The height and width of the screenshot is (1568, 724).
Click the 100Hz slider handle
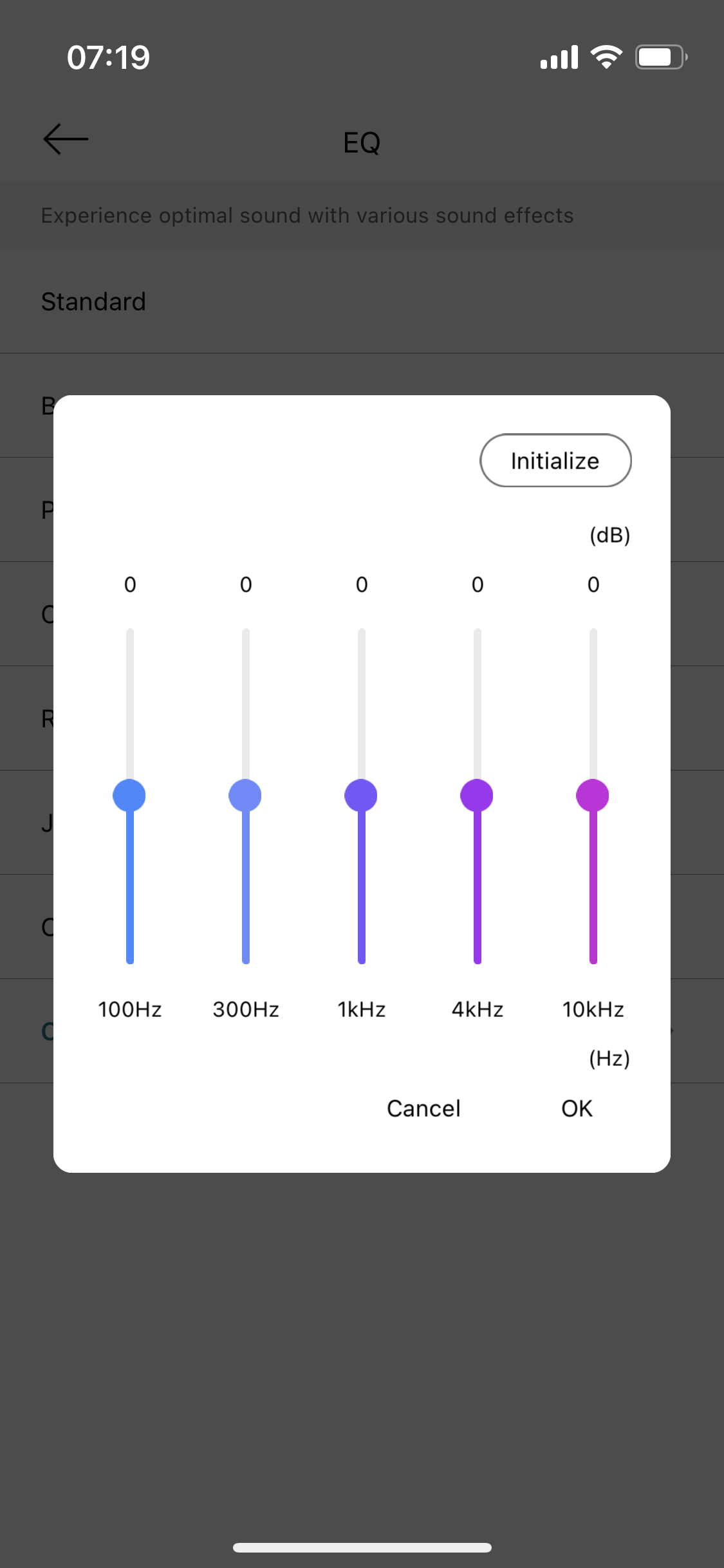pos(129,796)
